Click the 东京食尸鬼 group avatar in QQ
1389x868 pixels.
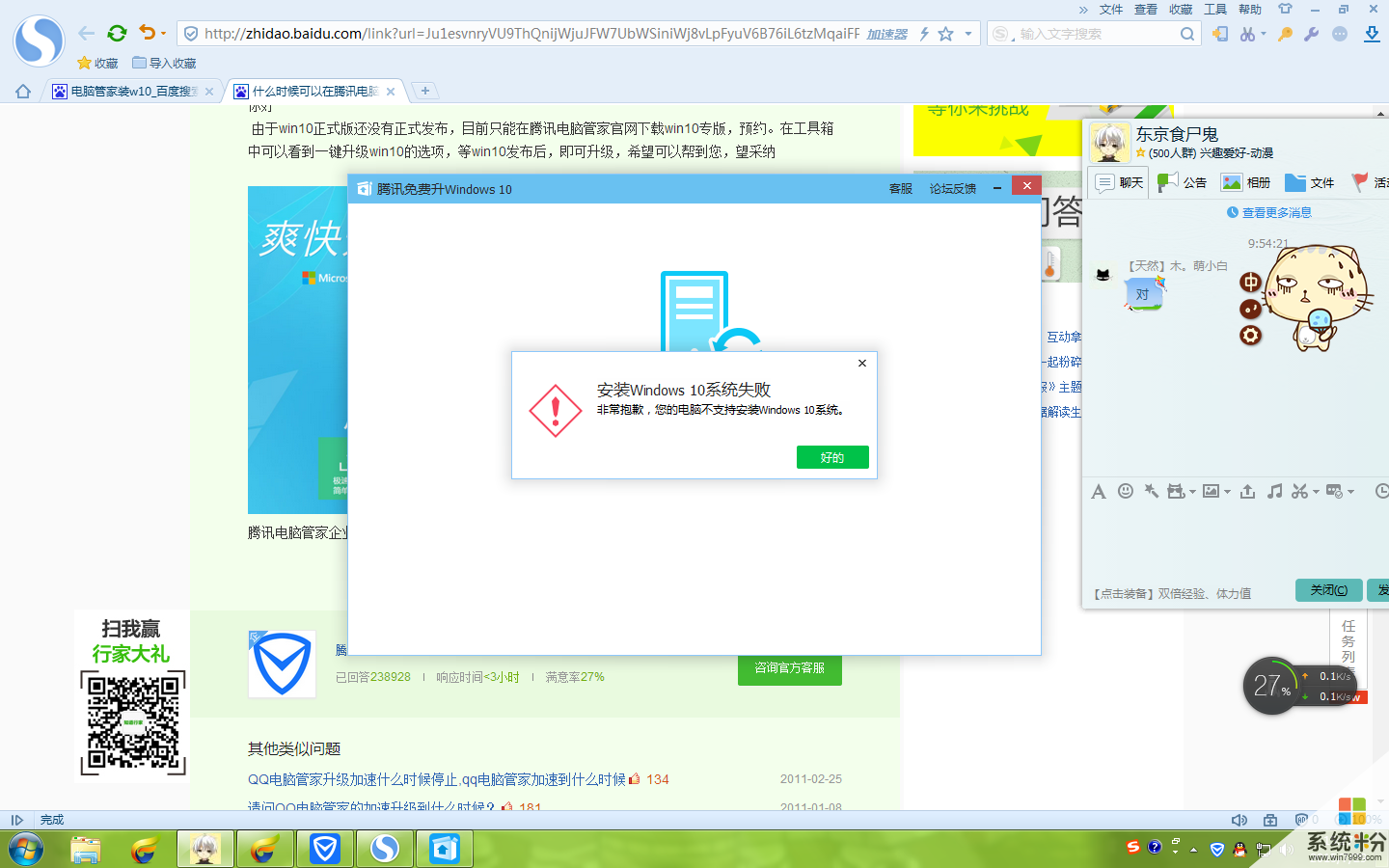[x=1110, y=143]
